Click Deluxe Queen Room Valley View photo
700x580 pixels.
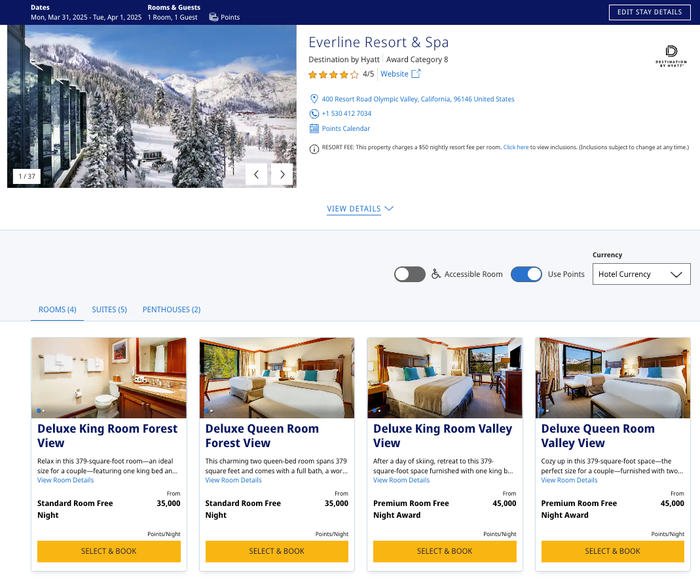tap(612, 378)
